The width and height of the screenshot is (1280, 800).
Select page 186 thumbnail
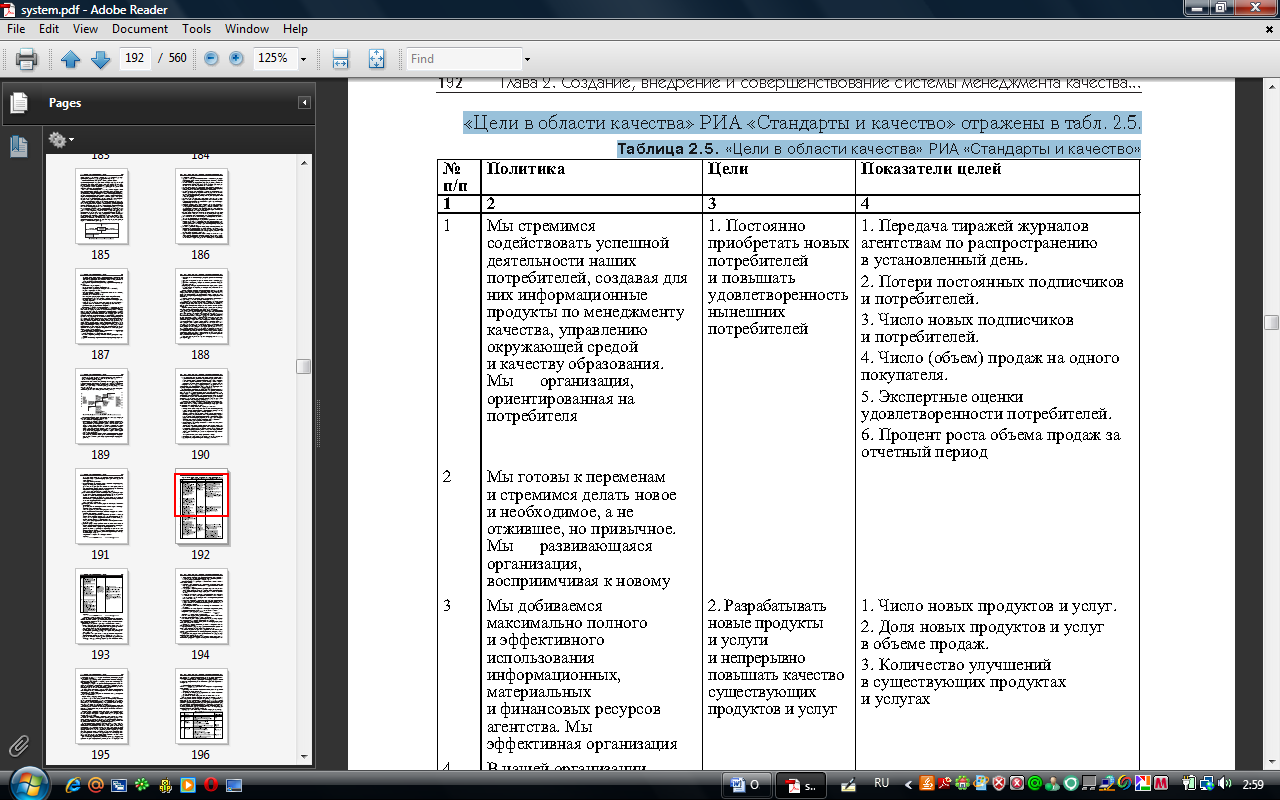(x=201, y=205)
